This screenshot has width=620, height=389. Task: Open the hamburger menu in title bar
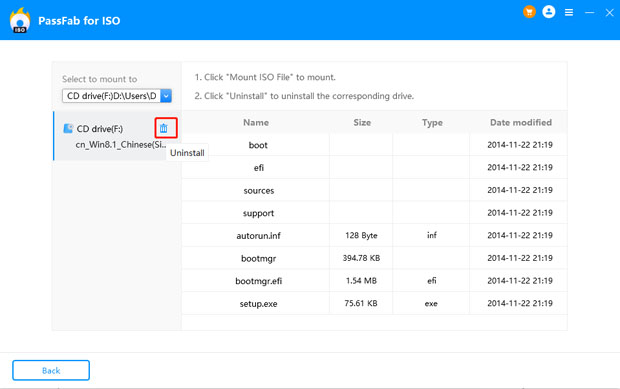tap(569, 13)
